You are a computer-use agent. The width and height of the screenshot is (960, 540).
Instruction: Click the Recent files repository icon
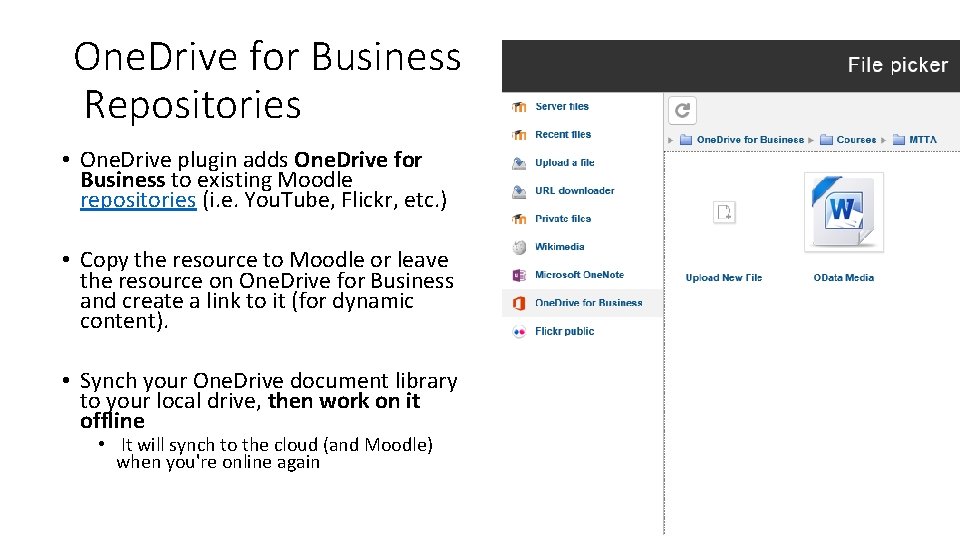coord(519,135)
